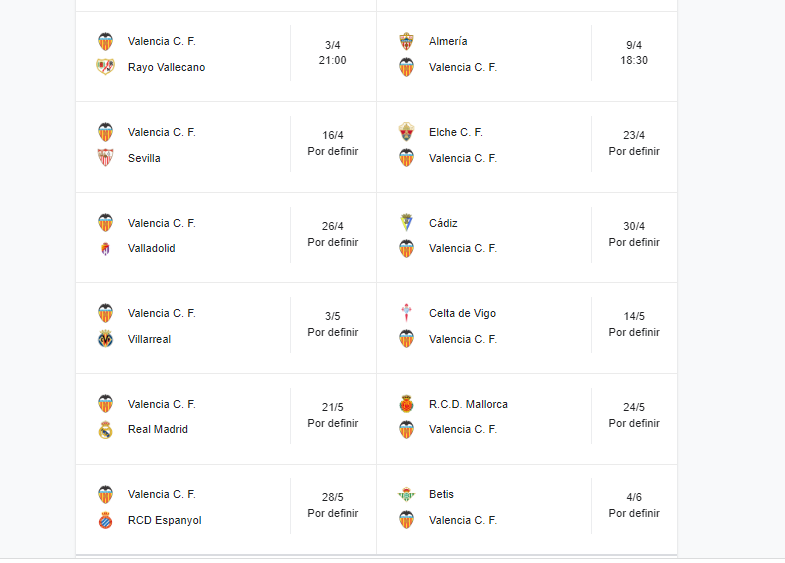The width and height of the screenshot is (785, 563).
Task: Click the Elche C. F. crest icon
Action: pos(407,132)
